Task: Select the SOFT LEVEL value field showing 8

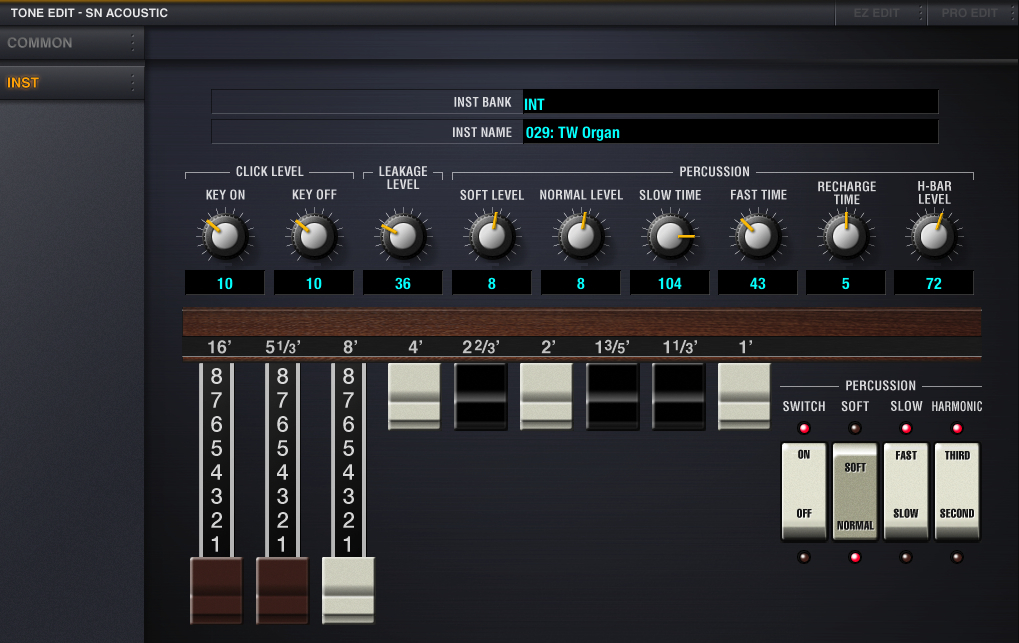Action: pyautogui.click(x=492, y=283)
